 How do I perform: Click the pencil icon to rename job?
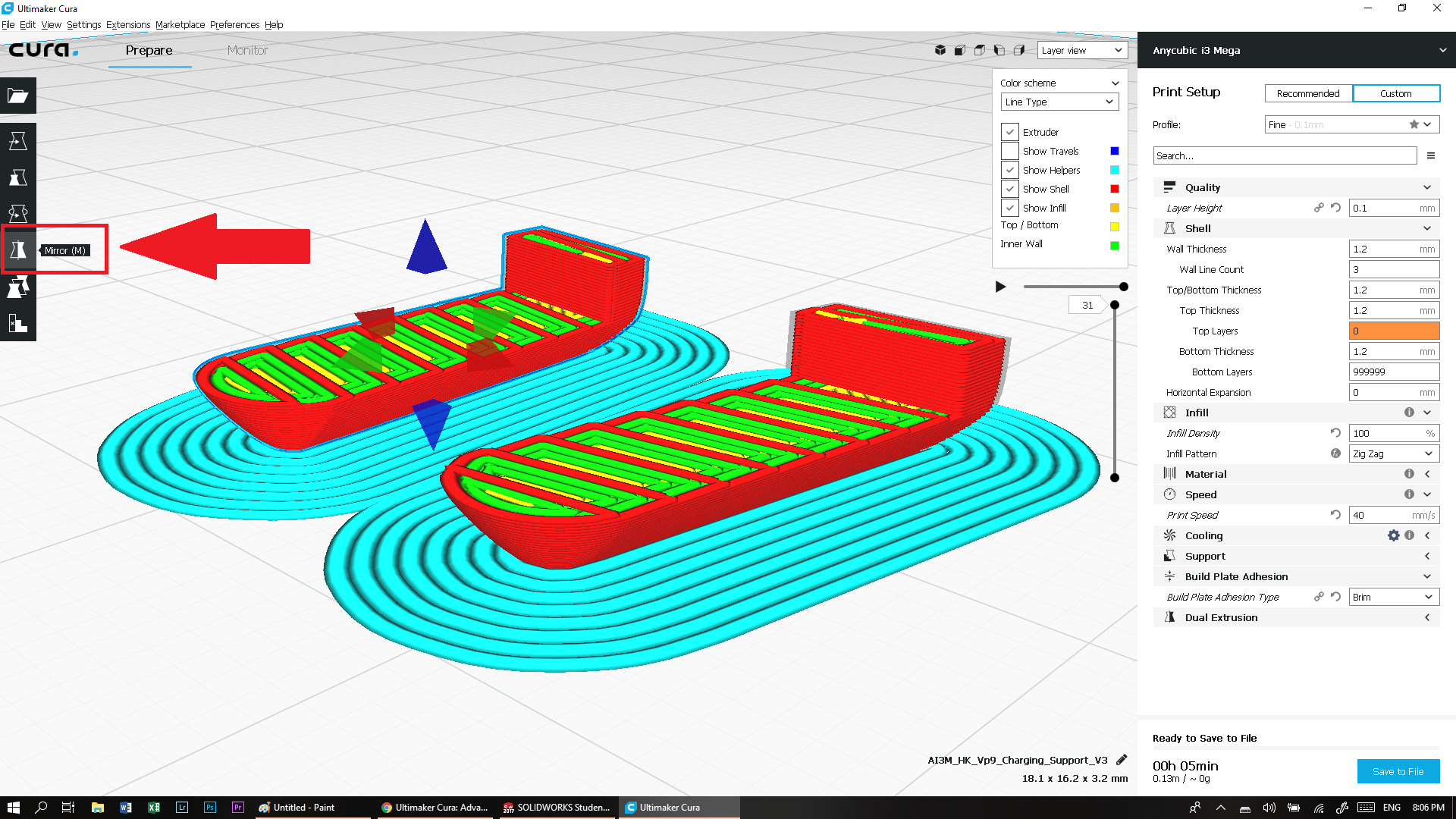click(x=1122, y=760)
